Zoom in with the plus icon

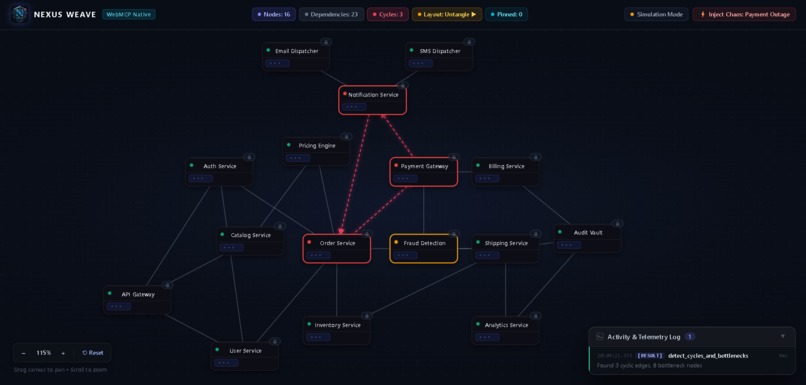coord(63,353)
